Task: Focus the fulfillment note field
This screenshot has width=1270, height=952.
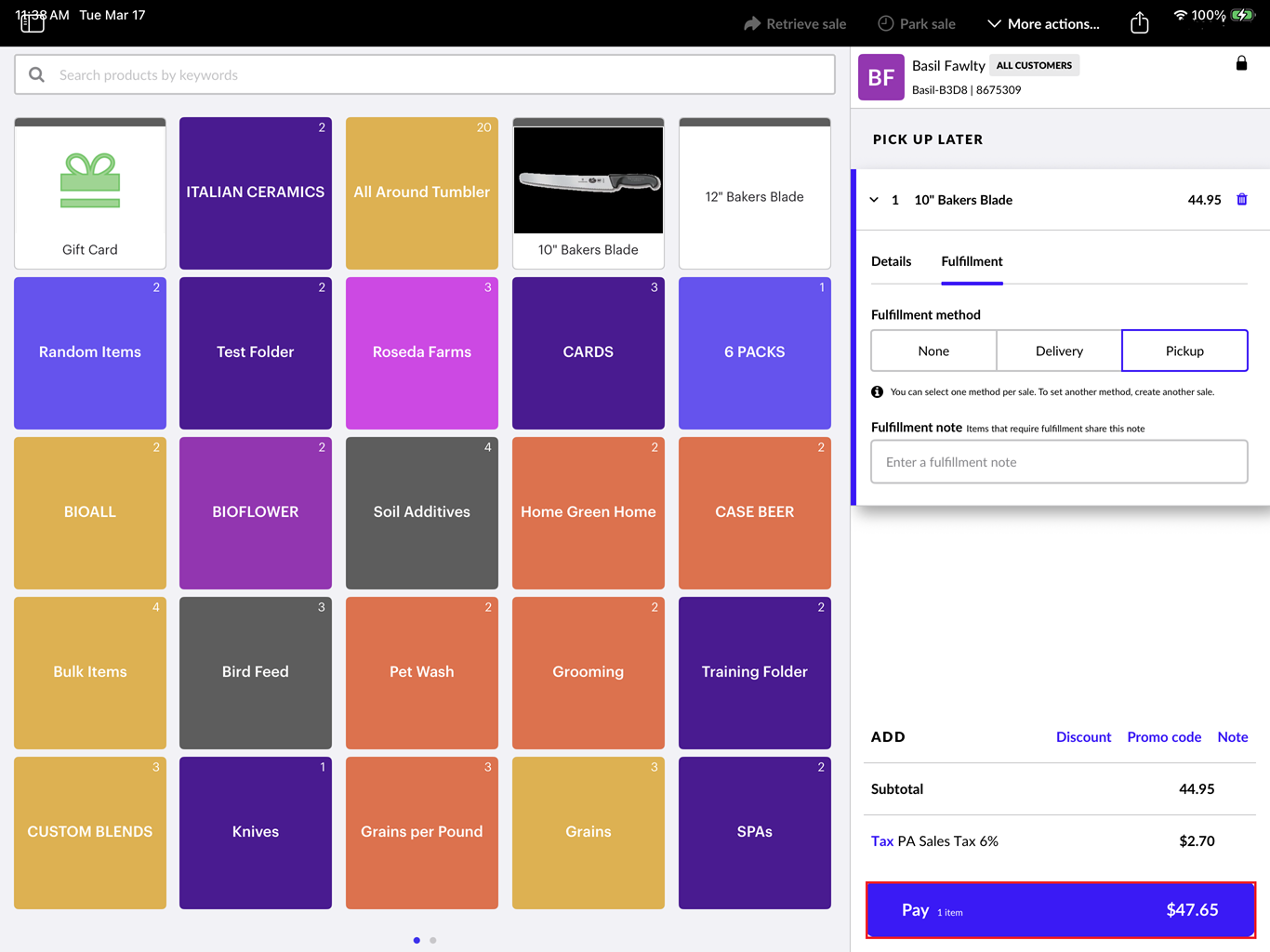Action: pyautogui.click(x=1059, y=462)
